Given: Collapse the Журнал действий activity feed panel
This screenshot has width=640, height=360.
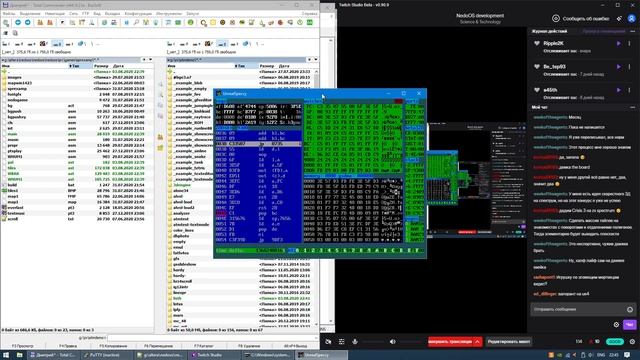Looking at the screenshot, I should tap(633, 31).
